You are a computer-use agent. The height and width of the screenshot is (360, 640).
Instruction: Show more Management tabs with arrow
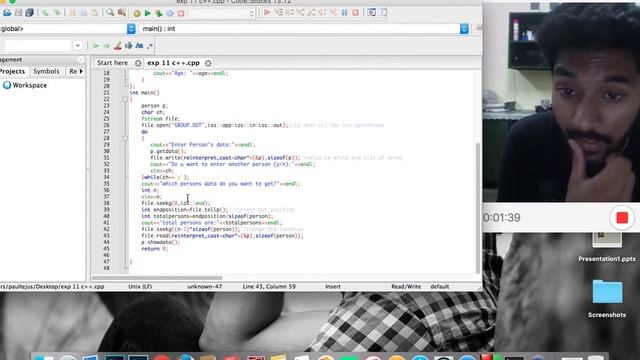coord(81,71)
